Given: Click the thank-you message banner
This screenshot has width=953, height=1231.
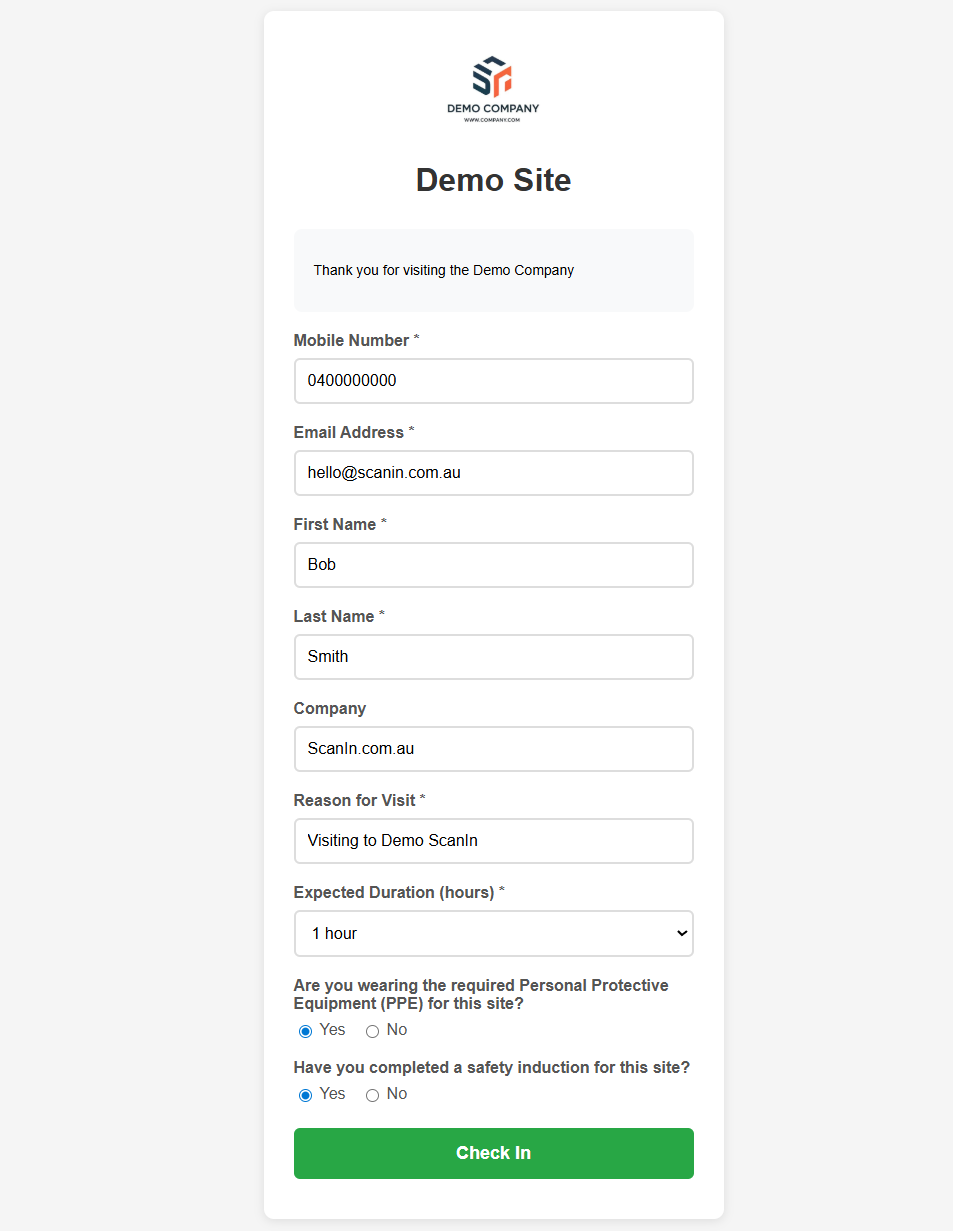Looking at the screenshot, I should coord(493,270).
